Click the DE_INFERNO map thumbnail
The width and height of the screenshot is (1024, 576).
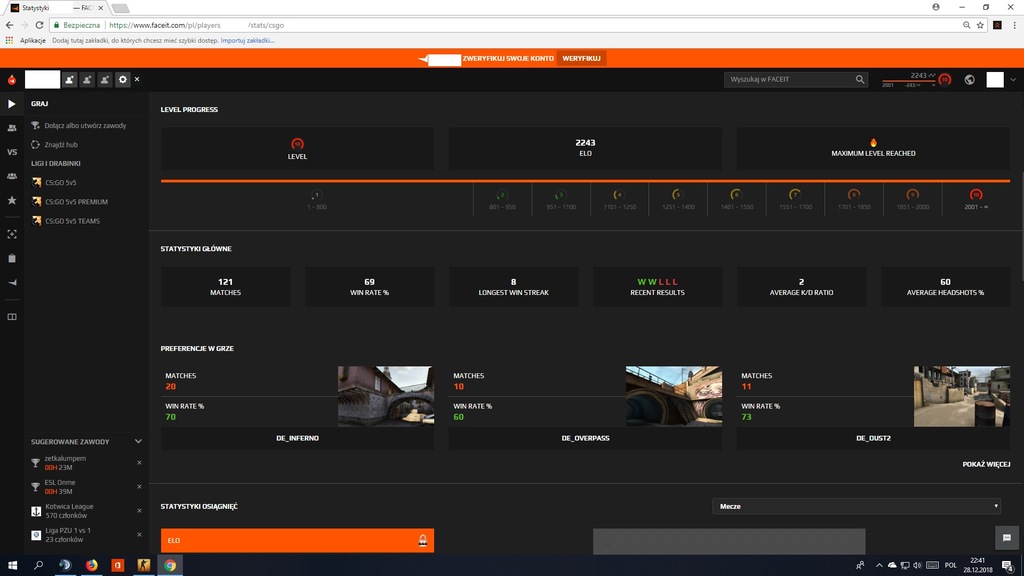[x=386, y=396]
